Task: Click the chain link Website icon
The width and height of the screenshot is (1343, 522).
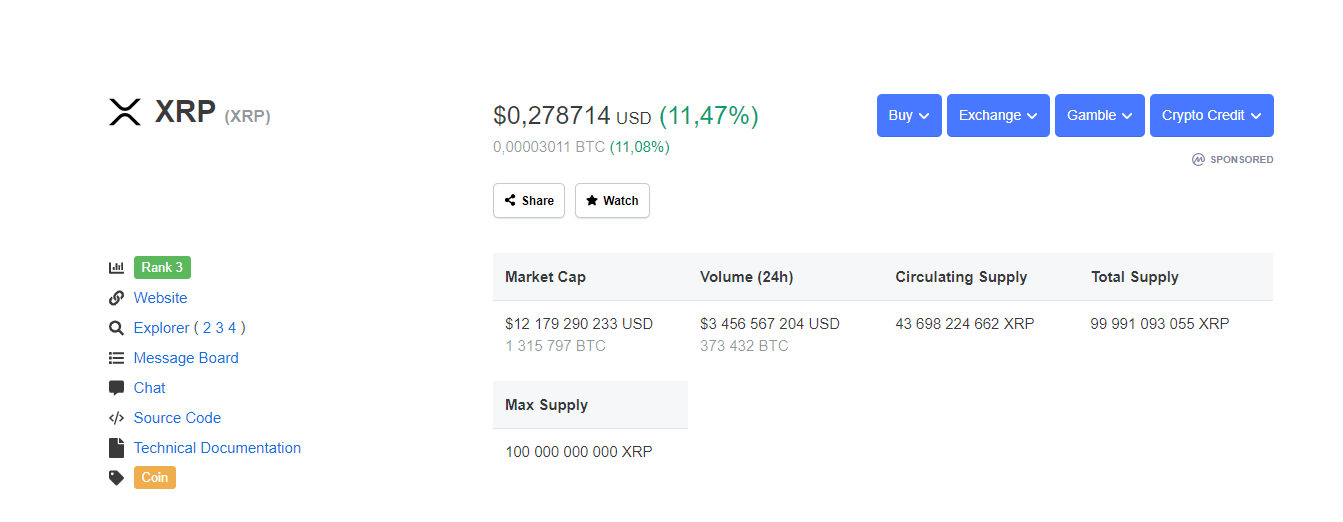Action: pos(116,298)
